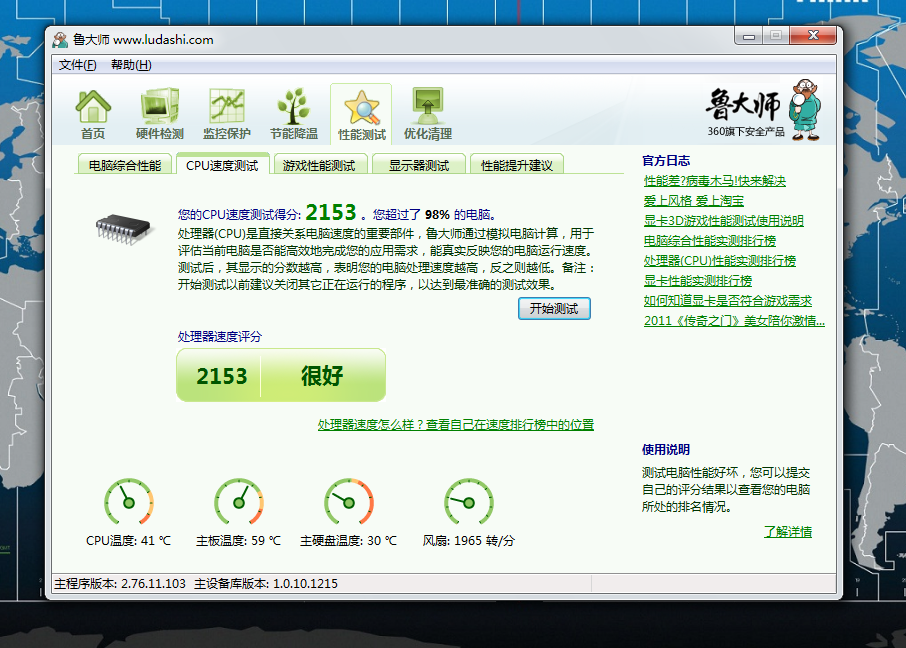Image resolution: width=906 pixels, height=648 pixels.
Task: Click the 主硬盘温度: 30 ℃ reading
Action: point(348,541)
